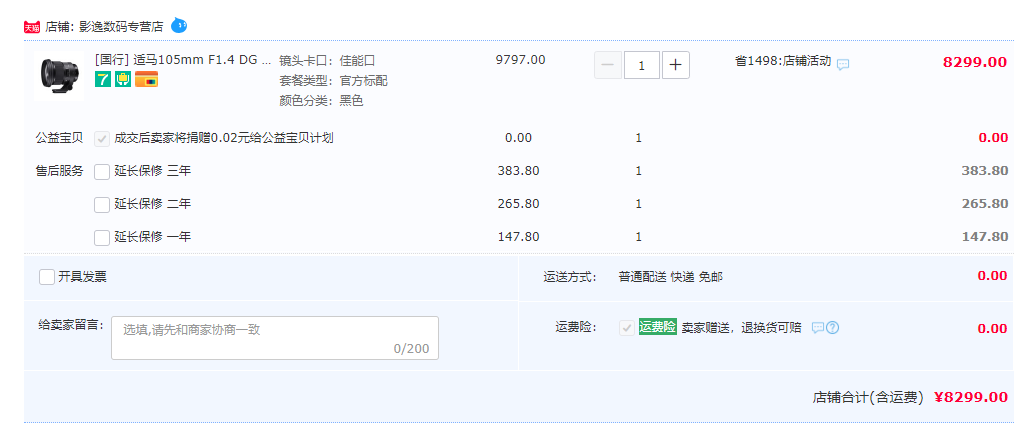
Task: Click the green 运费险 label
Action: point(657,327)
